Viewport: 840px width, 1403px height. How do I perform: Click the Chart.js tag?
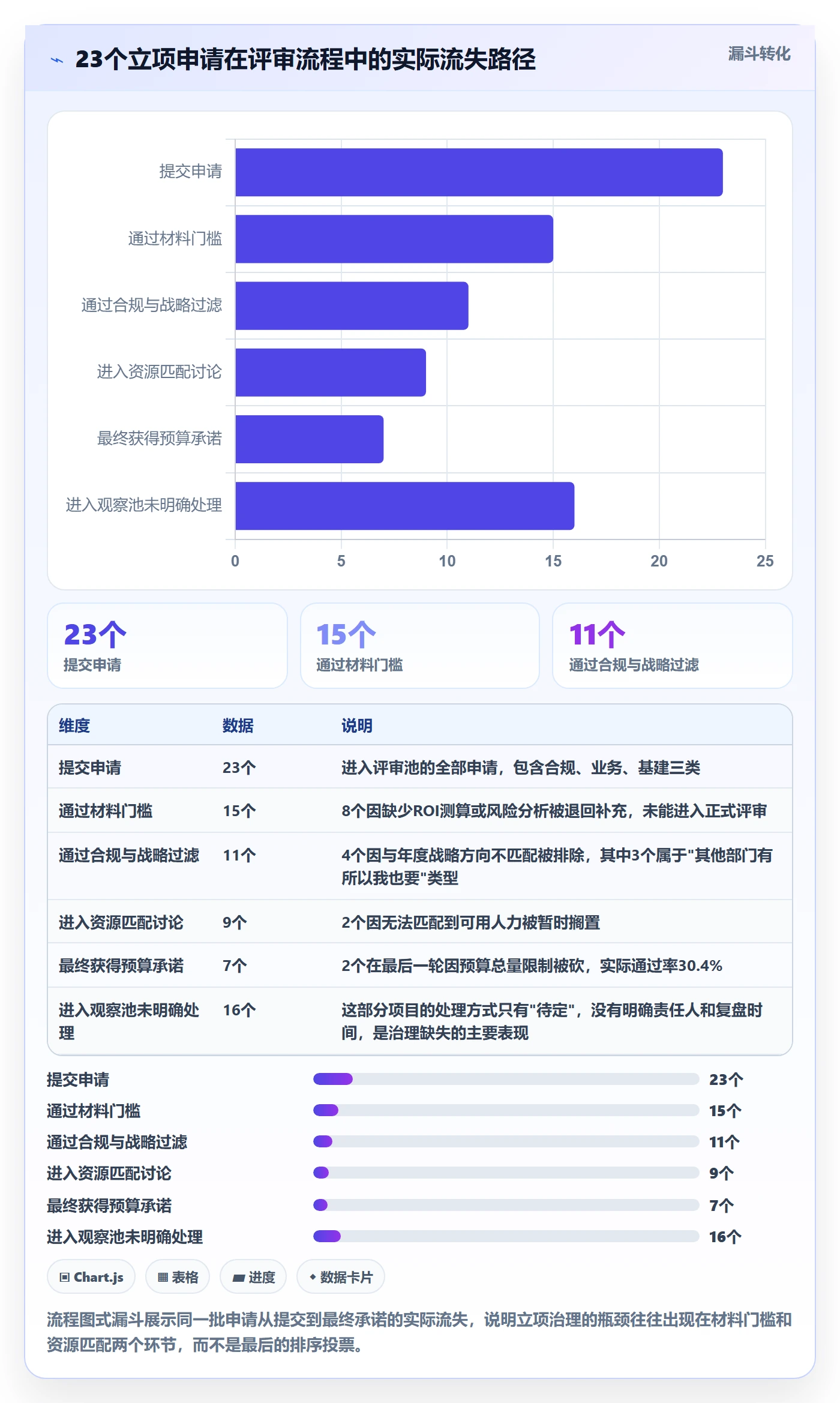click(91, 1277)
